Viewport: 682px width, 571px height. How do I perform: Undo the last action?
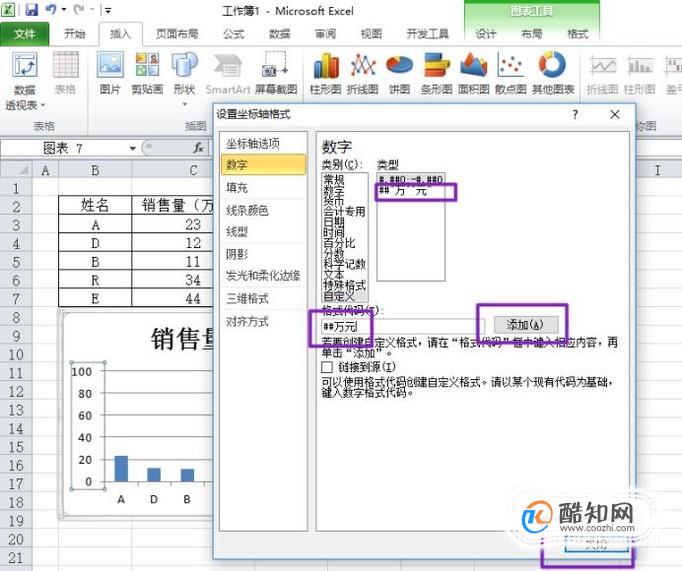pos(50,10)
